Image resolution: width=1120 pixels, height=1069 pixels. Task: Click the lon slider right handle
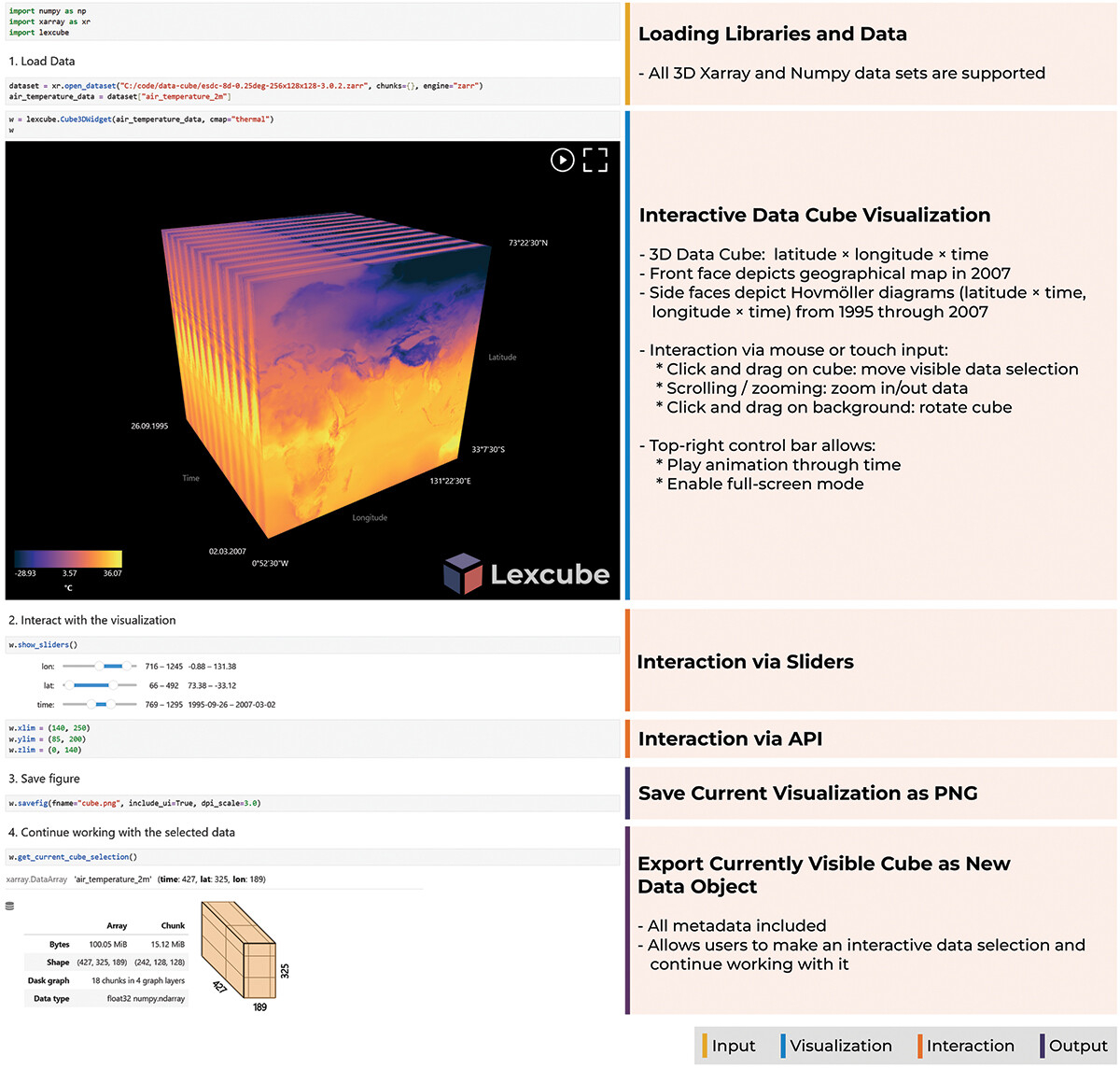[126, 667]
